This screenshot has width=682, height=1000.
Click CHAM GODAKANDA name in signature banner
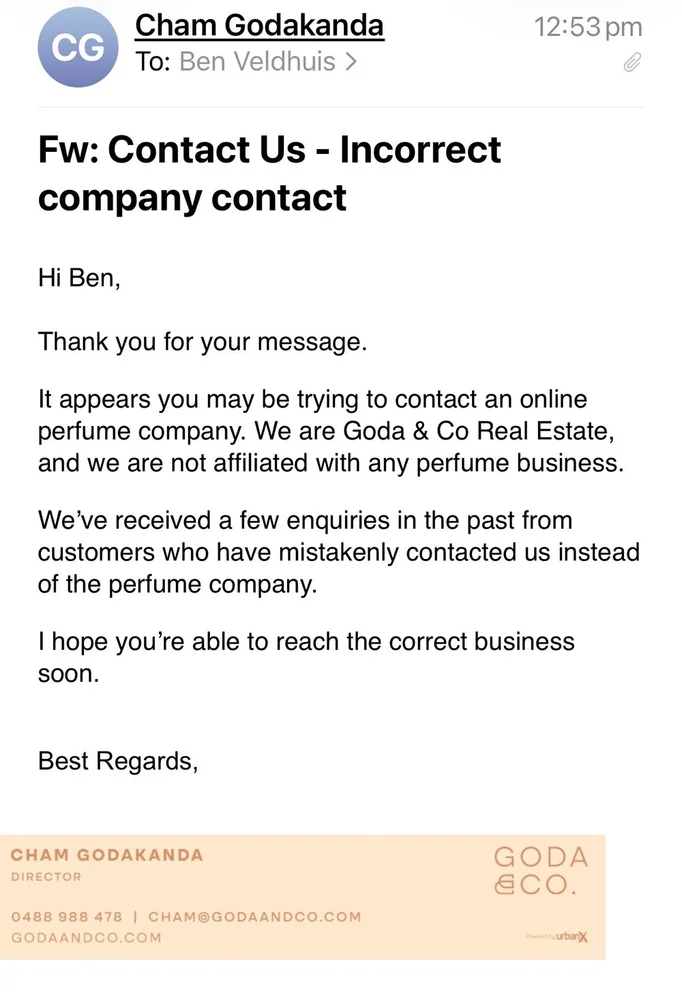pos(107,855)
